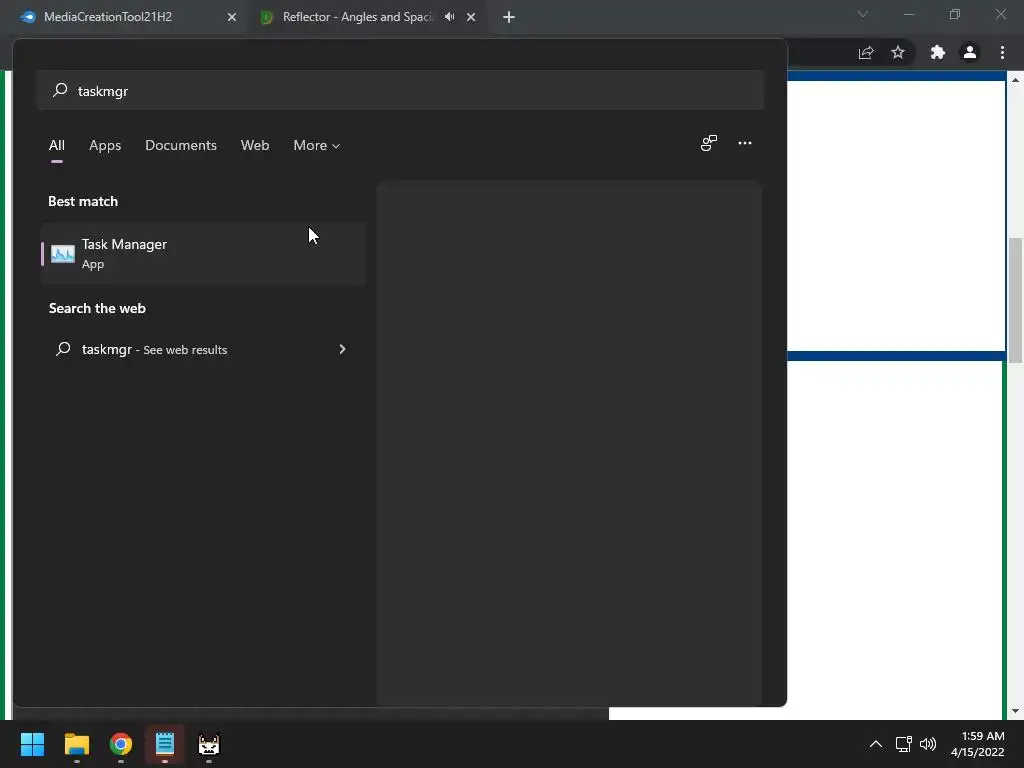Open the search panel three-dot options
1024x768 pixels.
point(744,143)
